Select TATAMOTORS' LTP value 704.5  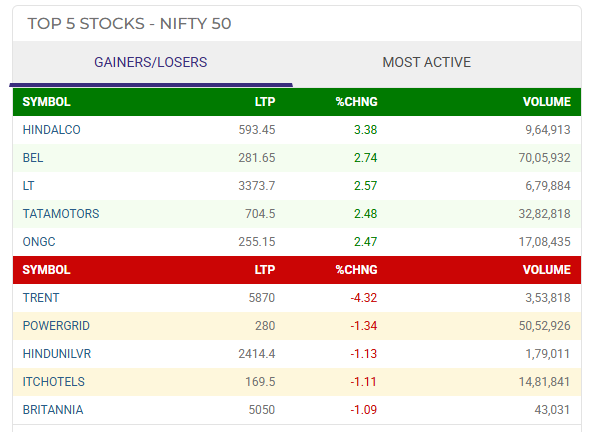[x=260, y=214]
